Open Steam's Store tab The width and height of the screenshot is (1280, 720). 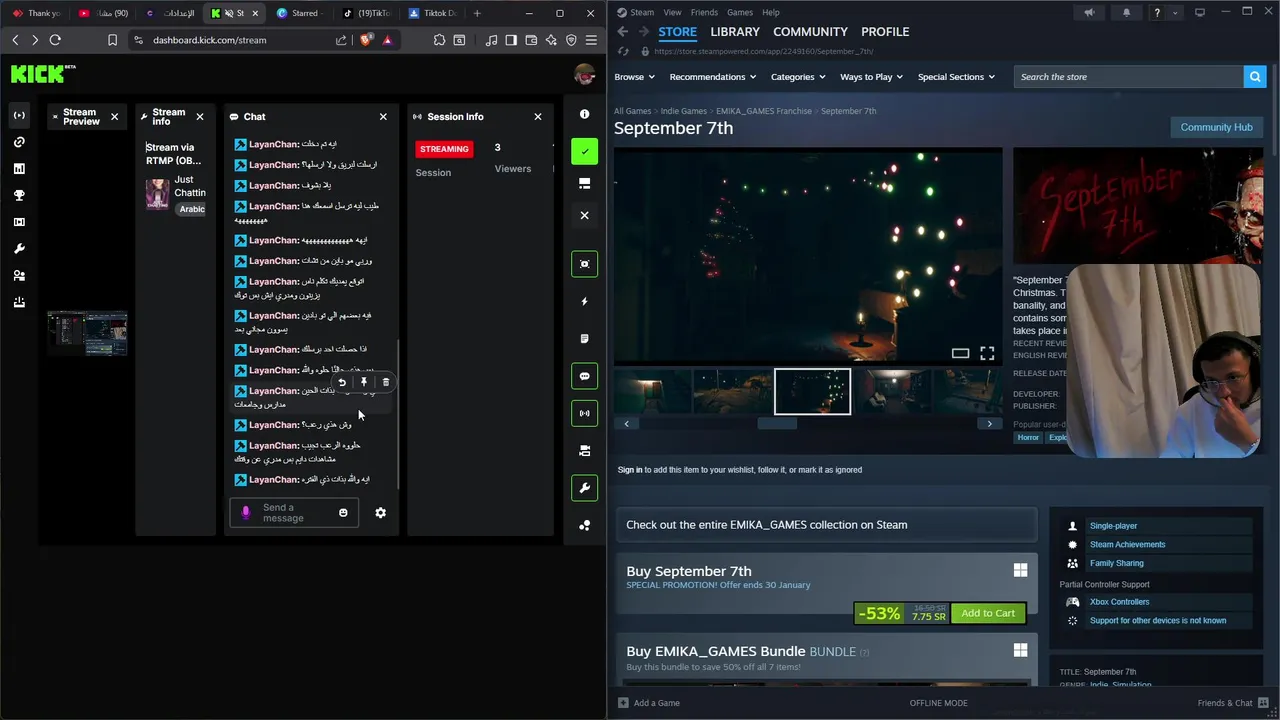(x=677, y=32)
